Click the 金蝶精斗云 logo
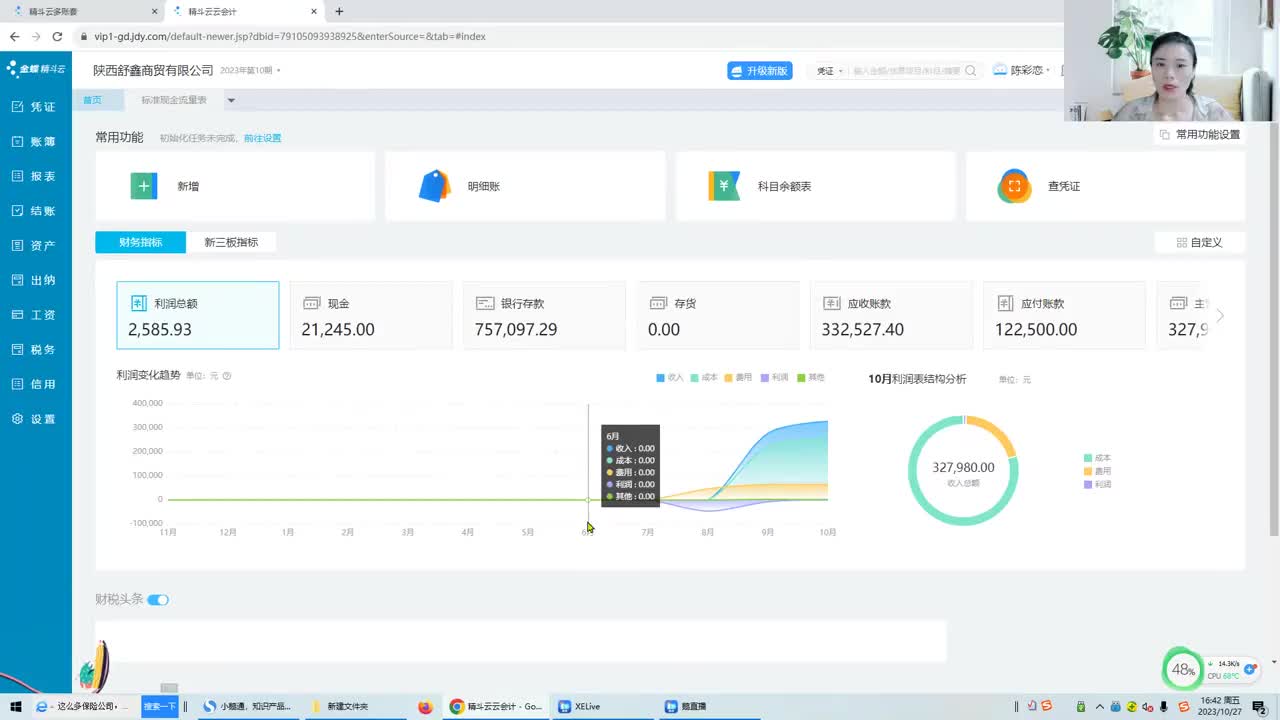1280x720 pixels. pos(36,69)
